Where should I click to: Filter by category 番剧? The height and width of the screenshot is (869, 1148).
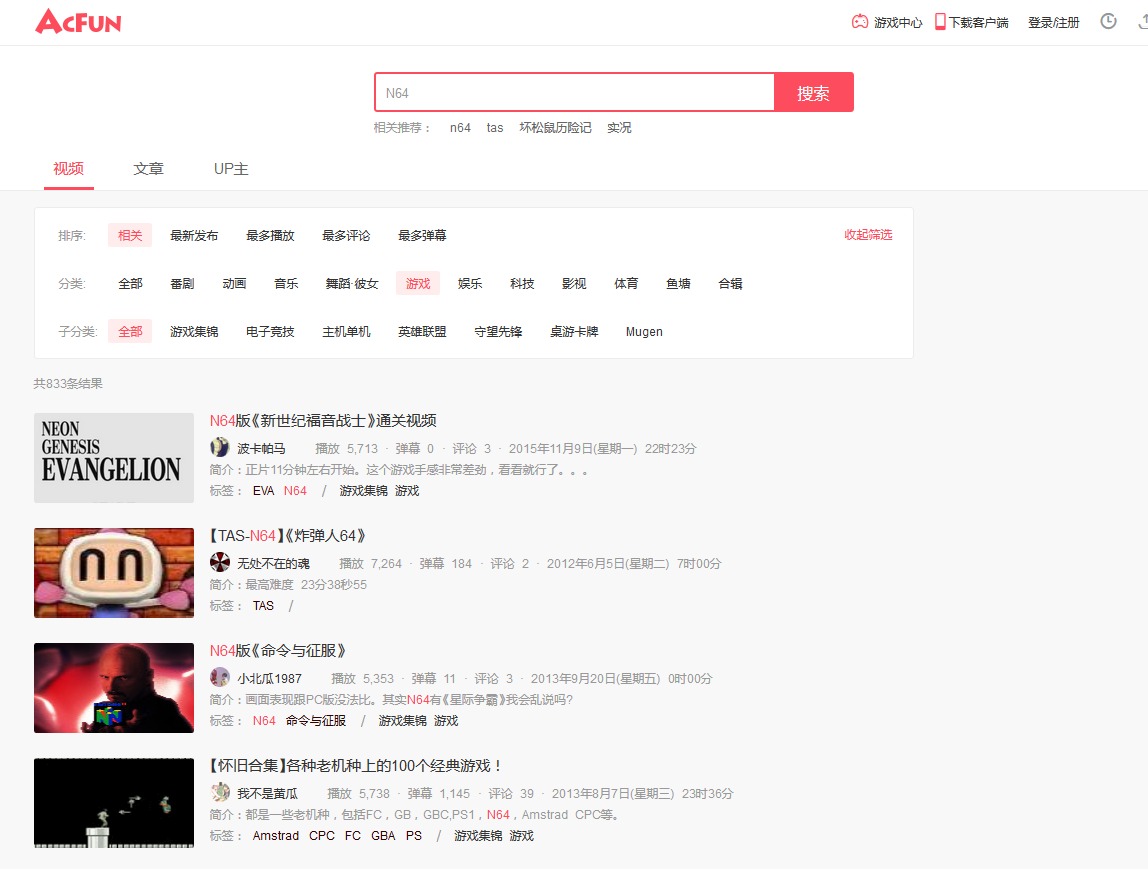tap(182, 284)
